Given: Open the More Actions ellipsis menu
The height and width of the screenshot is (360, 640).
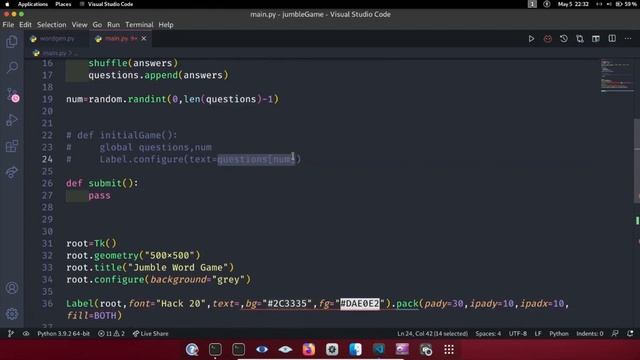Looking at the screenshot, I should coord(628,39).
